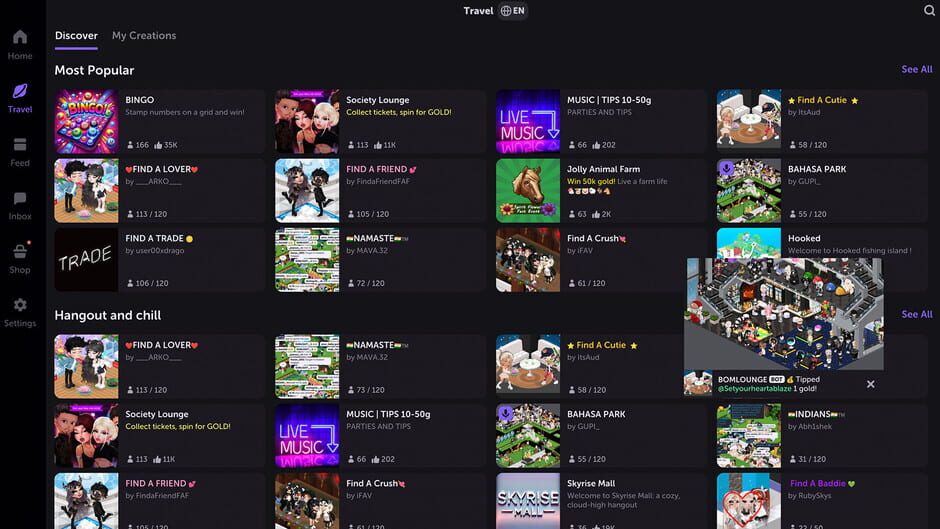Click See All for Most Popular
This screenshot has width=940, height=529.
916,70
